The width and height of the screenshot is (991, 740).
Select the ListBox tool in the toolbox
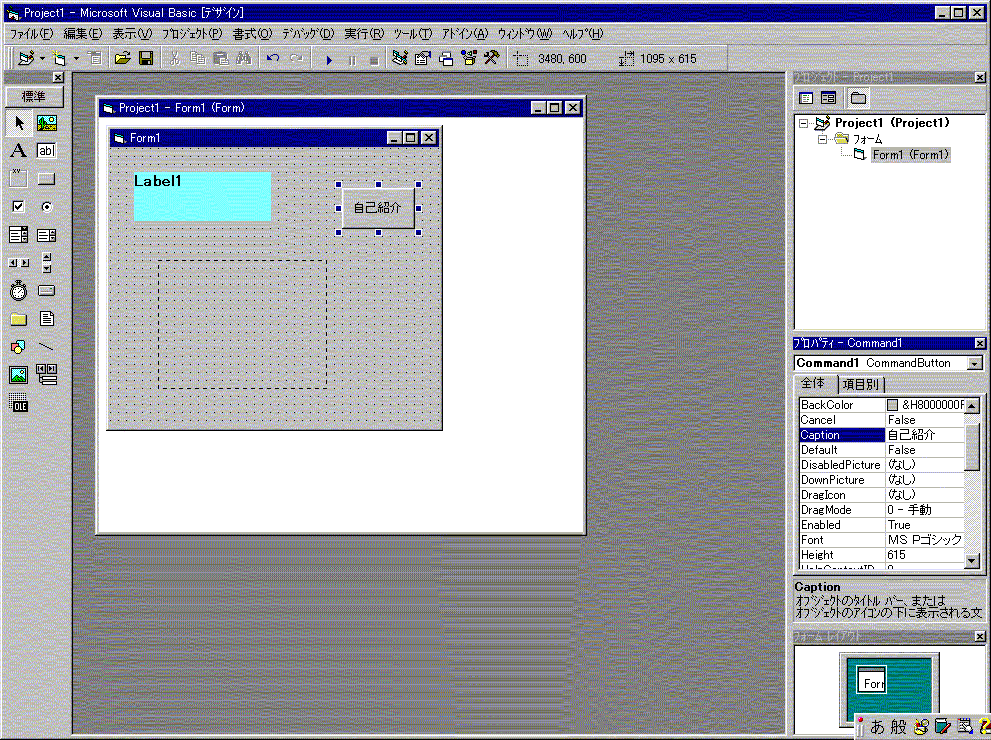coord(46,235)
